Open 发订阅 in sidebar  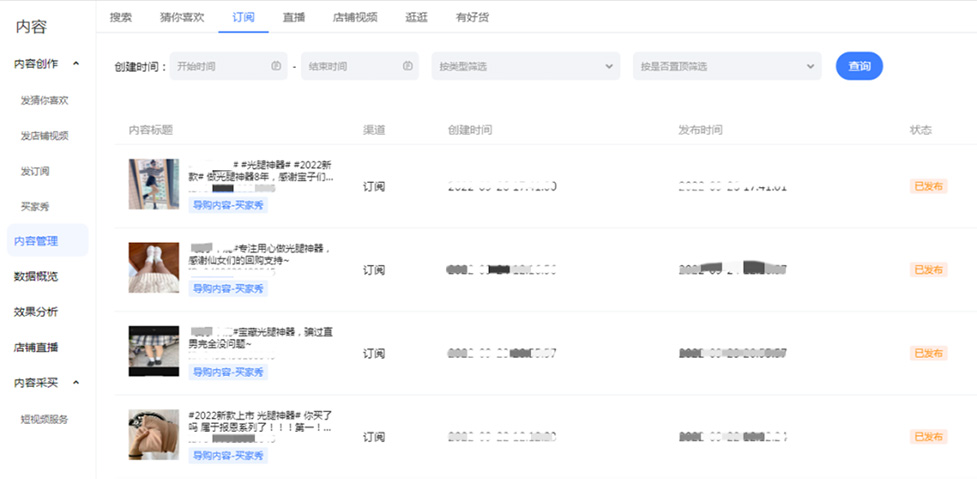[34, 171]
